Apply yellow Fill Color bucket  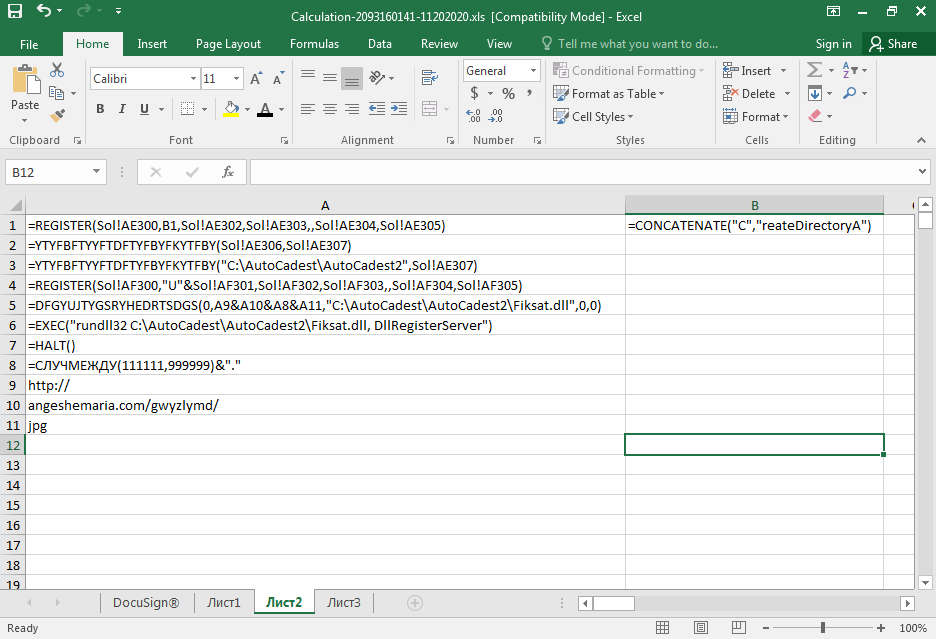(231, 109)
